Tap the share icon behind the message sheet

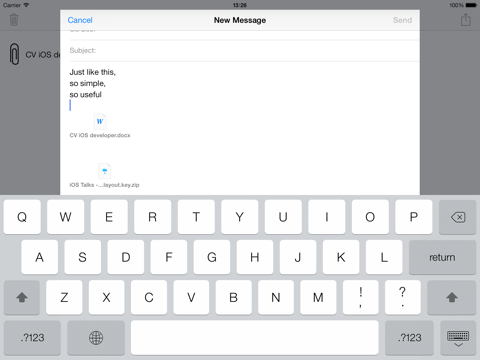(x=466, y=20)
